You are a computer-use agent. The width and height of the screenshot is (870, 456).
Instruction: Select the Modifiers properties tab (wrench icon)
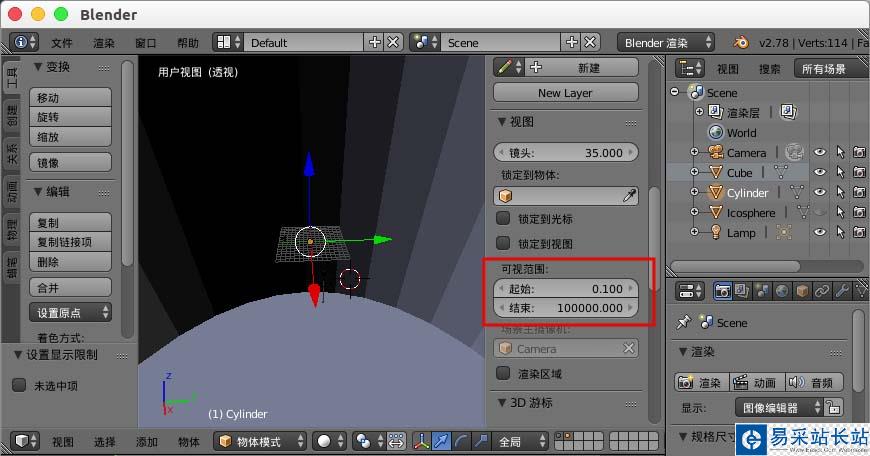(842, 291)
